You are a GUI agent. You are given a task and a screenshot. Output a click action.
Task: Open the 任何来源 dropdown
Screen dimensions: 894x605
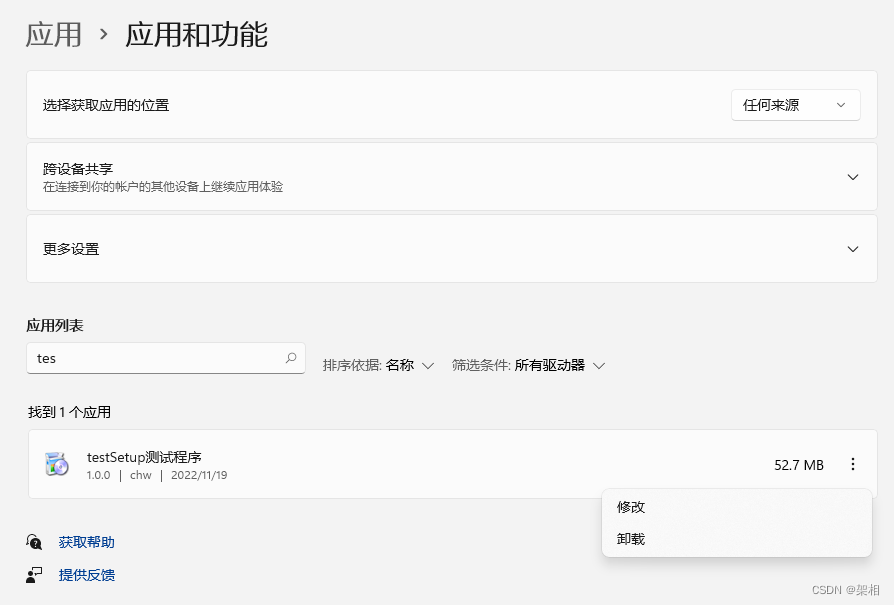tap(795, 105)
